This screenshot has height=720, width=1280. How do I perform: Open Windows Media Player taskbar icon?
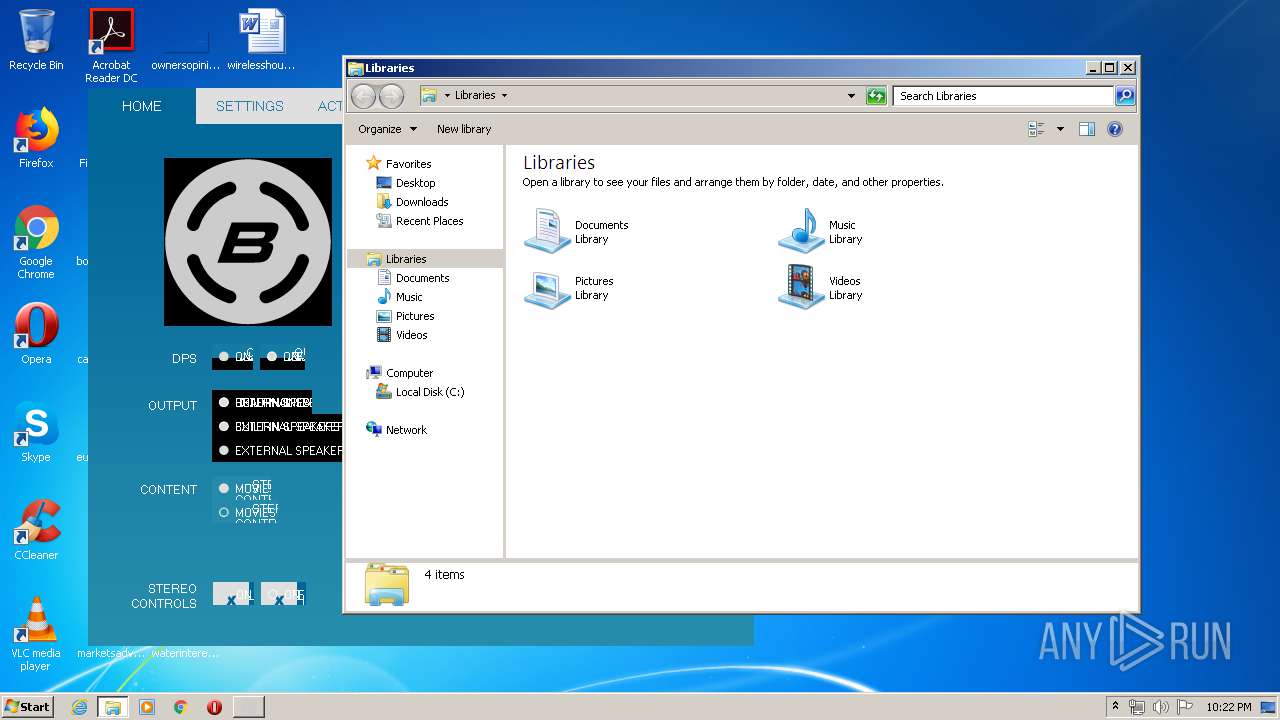[x=147, y=707]
